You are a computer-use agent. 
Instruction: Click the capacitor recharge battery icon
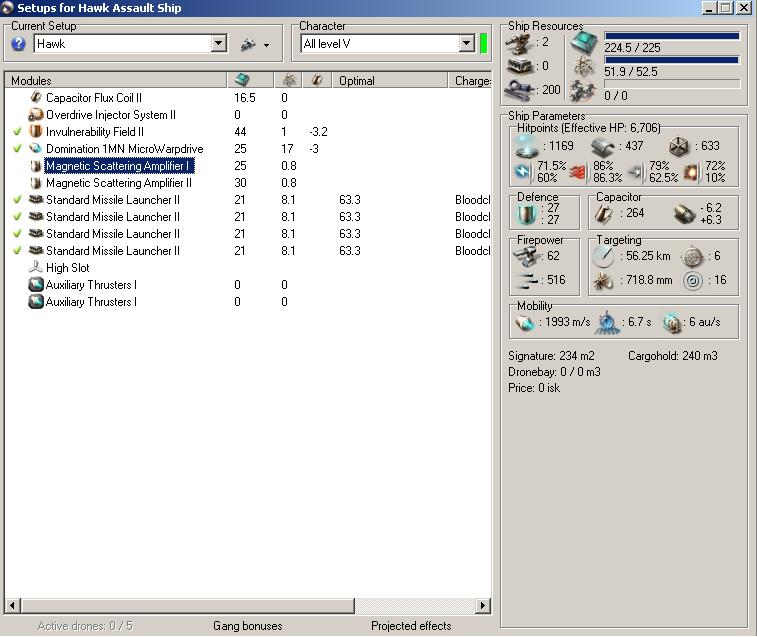(x=684, y=214)
